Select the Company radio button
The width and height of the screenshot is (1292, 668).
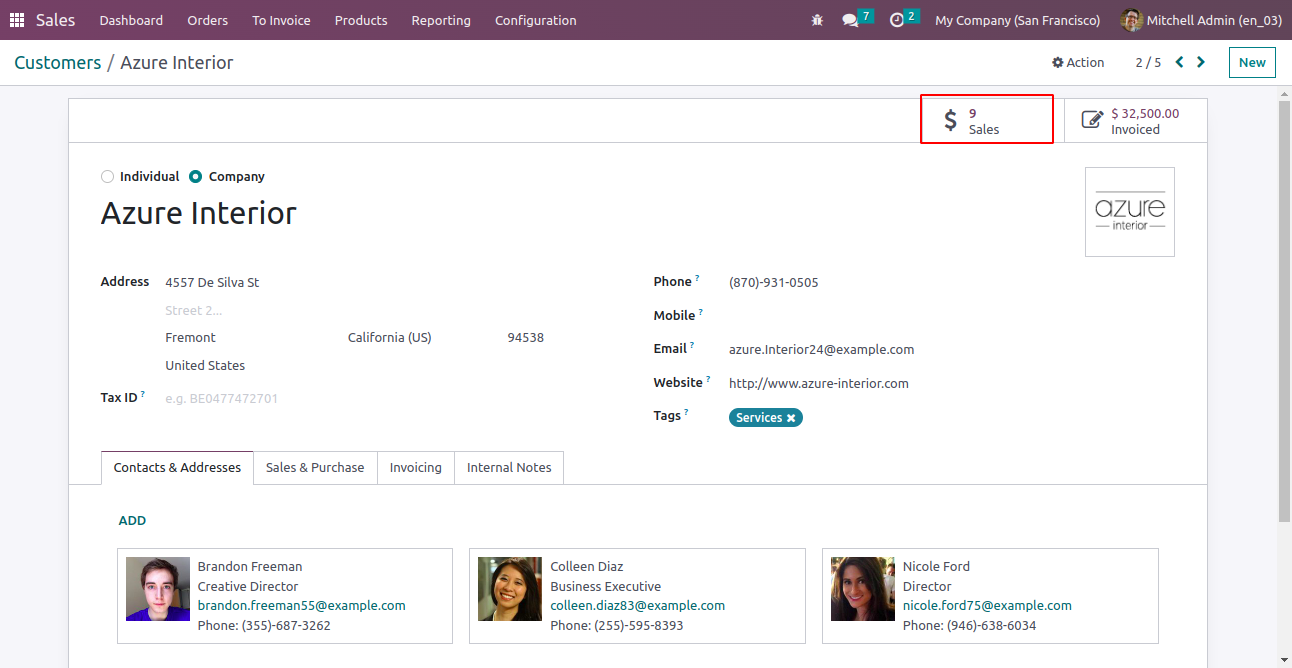pos(196,177)
